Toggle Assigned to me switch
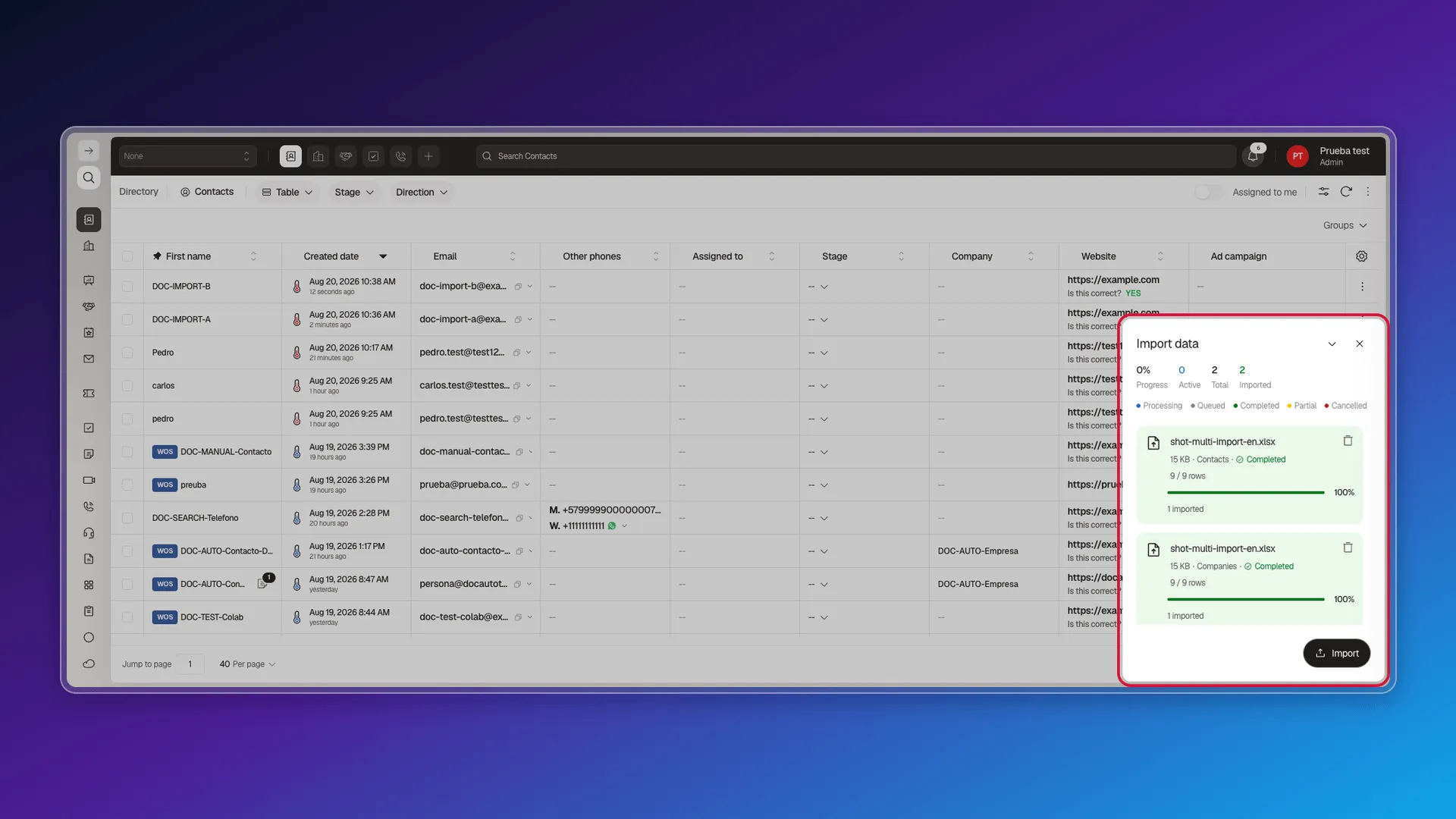 pos(1209,192)
